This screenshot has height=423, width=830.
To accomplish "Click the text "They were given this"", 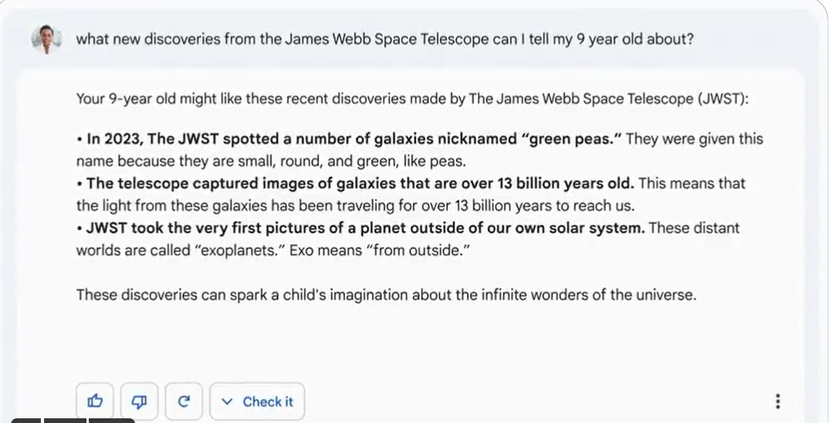I will click(694, 139).
